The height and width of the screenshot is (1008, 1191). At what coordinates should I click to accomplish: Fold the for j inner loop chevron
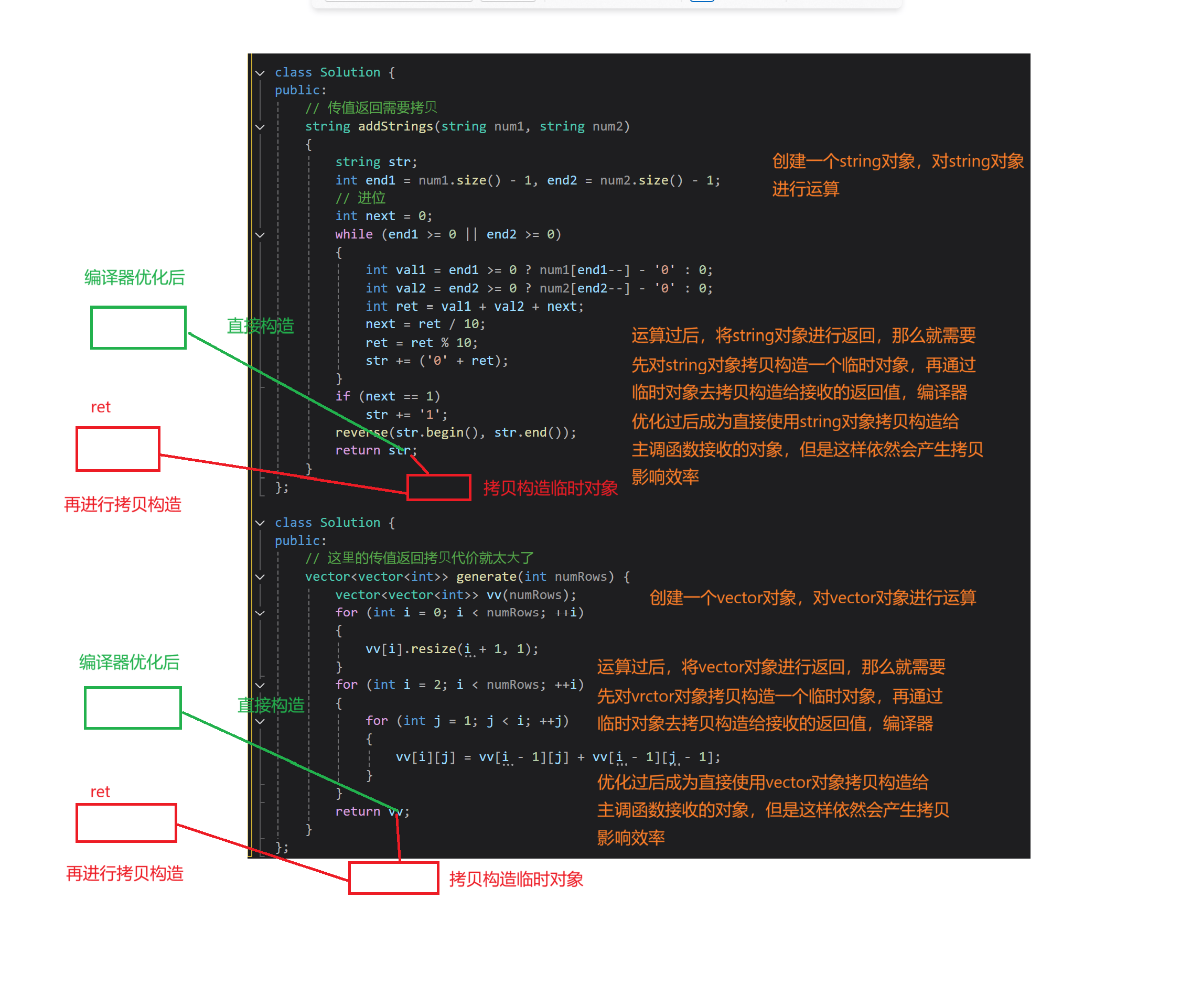point(260,722)
